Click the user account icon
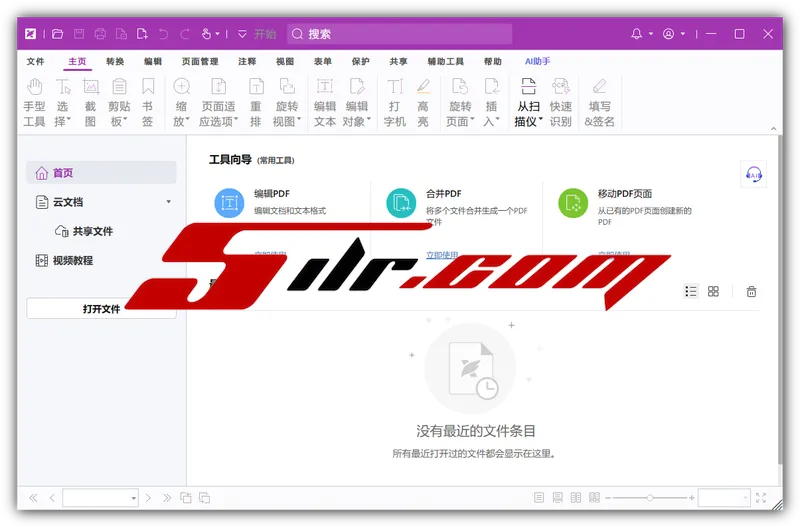The width and height of the screenshot is (800, 527). coord(668,34)
